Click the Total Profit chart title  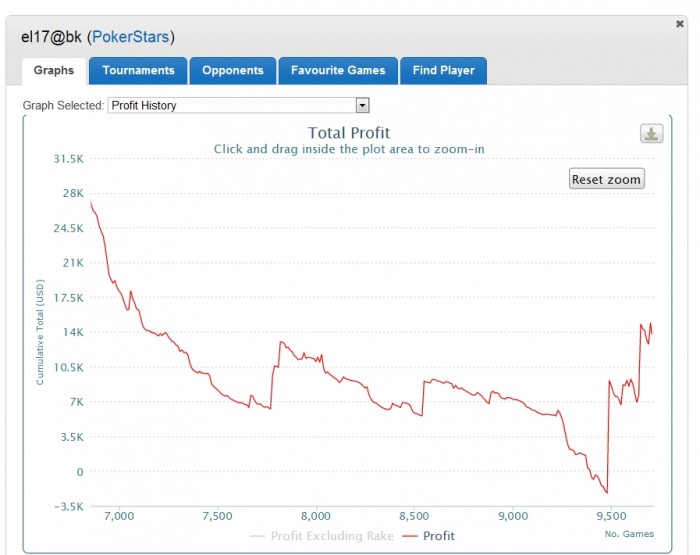tap(349, 133)
